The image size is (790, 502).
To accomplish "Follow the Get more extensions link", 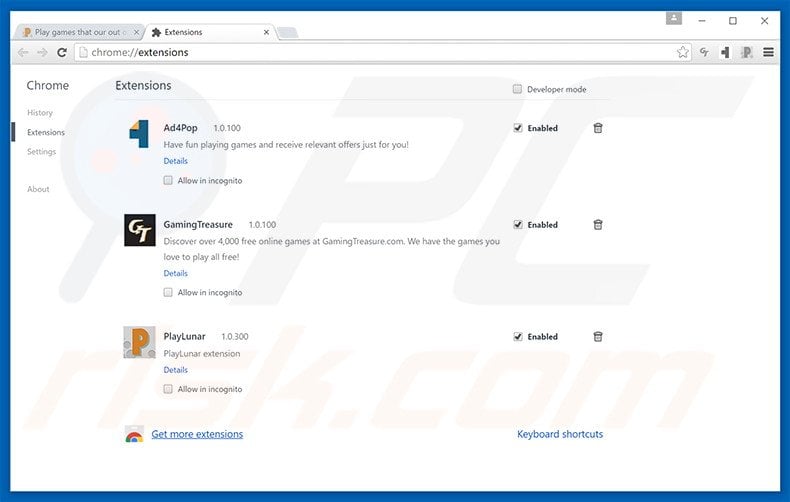I will point(197,434).
